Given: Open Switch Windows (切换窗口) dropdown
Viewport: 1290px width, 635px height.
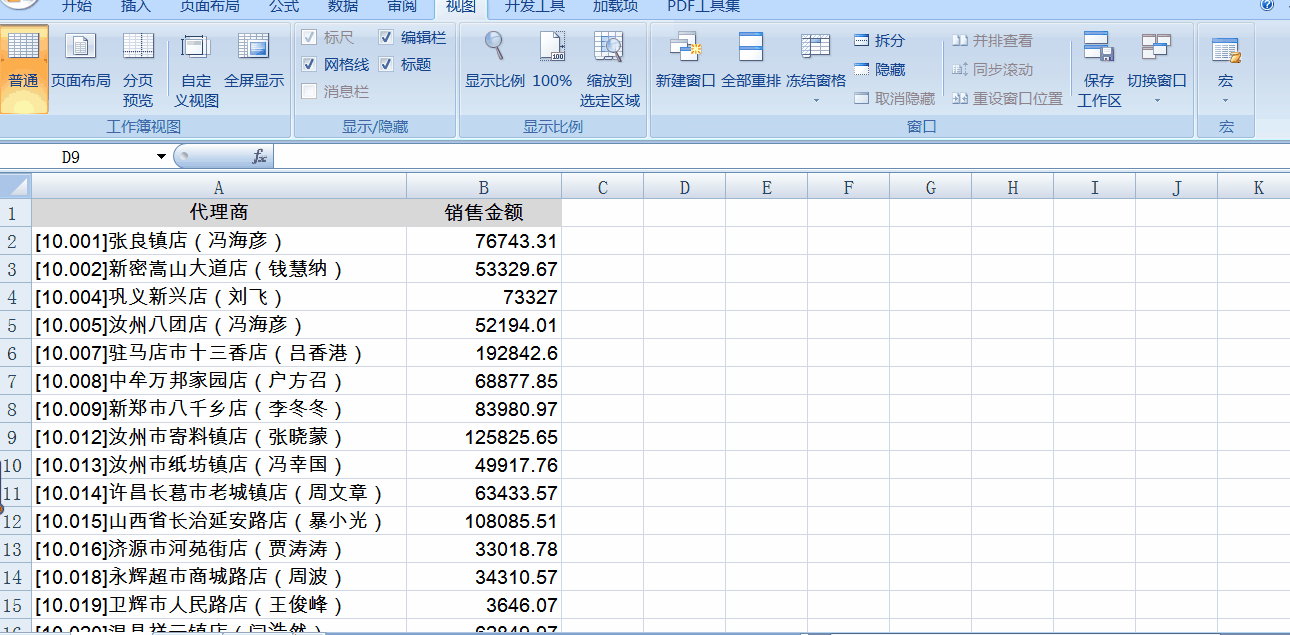Looking at the screenshot, I should [1156, 68].
